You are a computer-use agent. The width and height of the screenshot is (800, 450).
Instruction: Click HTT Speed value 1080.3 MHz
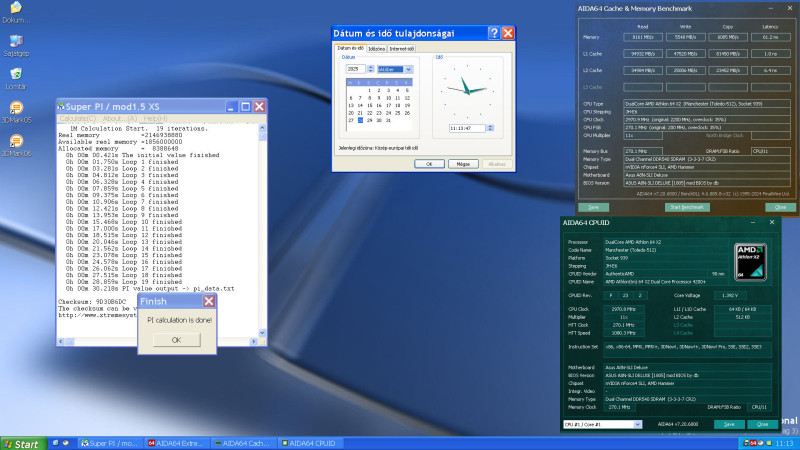point(623,333)
